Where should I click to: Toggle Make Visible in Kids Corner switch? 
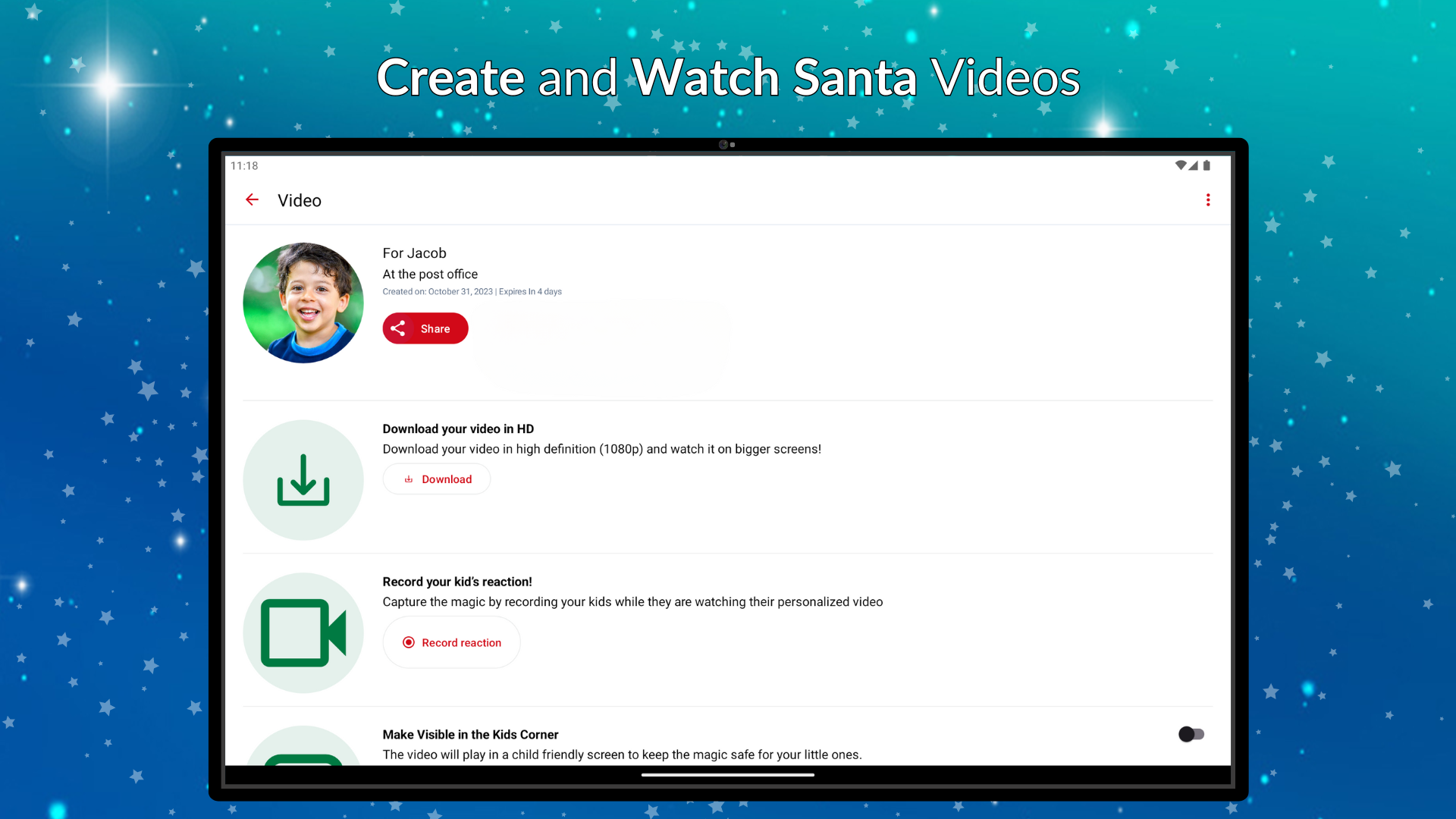coord(1191,734)
